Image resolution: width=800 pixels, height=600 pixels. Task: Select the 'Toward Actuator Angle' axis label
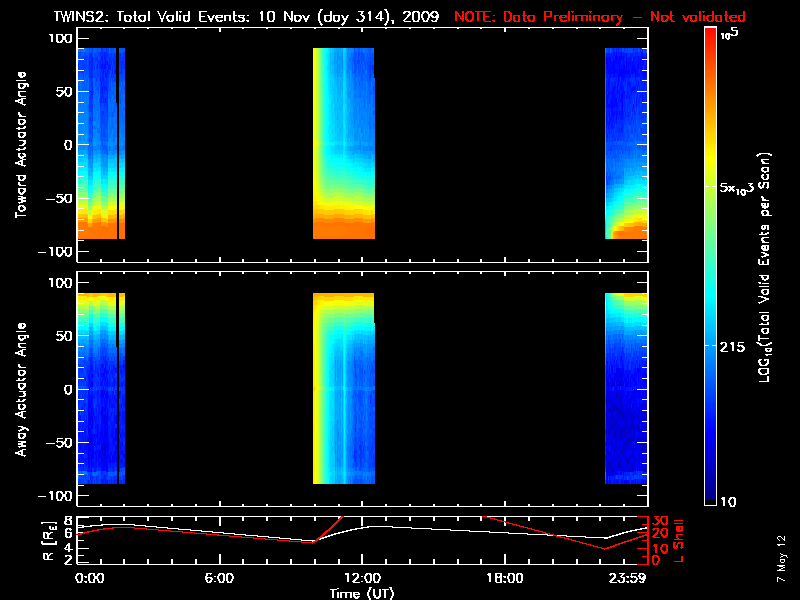[x=21, y=146]
